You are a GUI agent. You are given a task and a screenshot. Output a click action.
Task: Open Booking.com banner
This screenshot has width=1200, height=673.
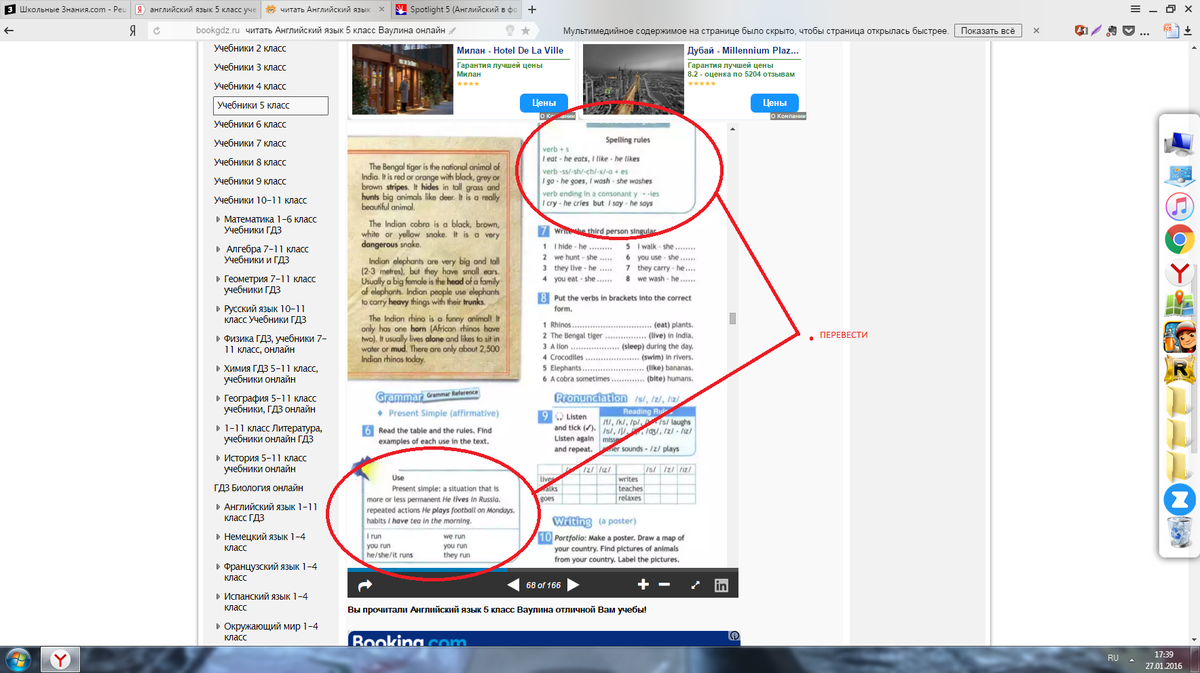(543, 639)
